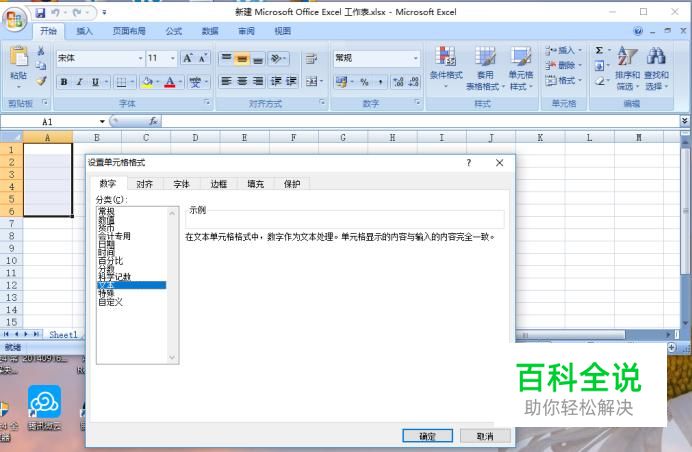The image size is (692, 452).
Task: Open 条件格式 conditional formatting
Action: click(446, 66)
